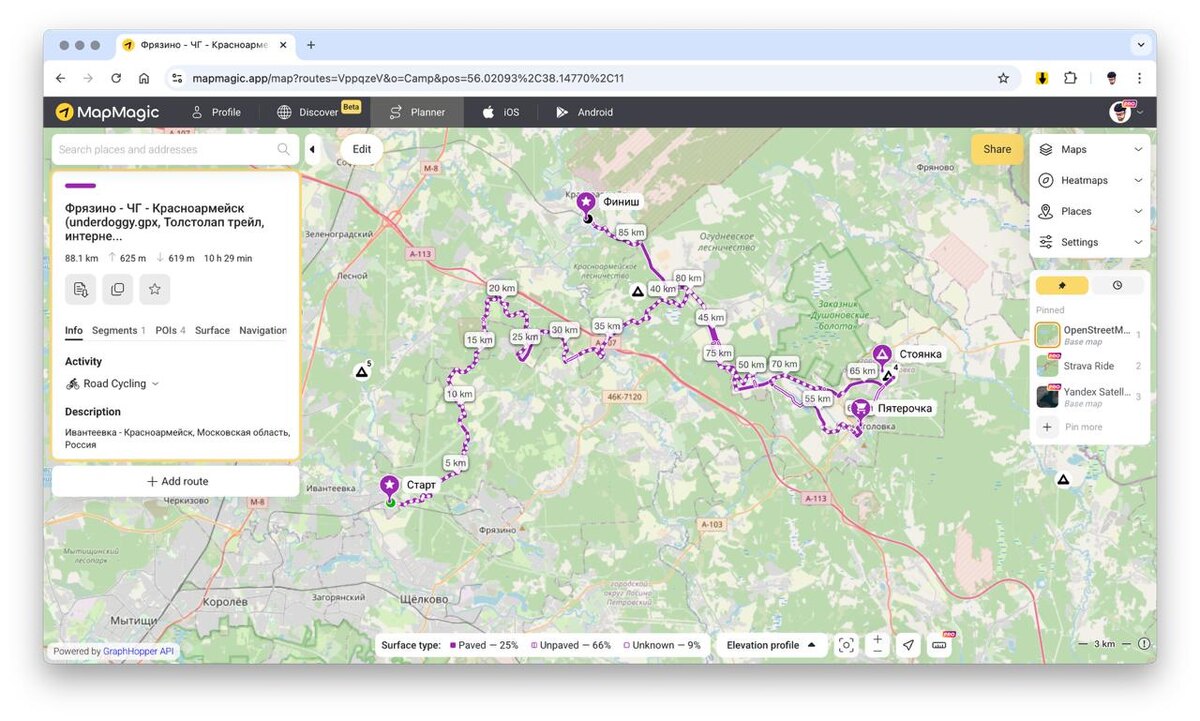Image resolution: width=1200 pixels, height=721 pixels.
Task: Select the Yandex Satellite map thumbnail
Action: [x=1048, y=397]
